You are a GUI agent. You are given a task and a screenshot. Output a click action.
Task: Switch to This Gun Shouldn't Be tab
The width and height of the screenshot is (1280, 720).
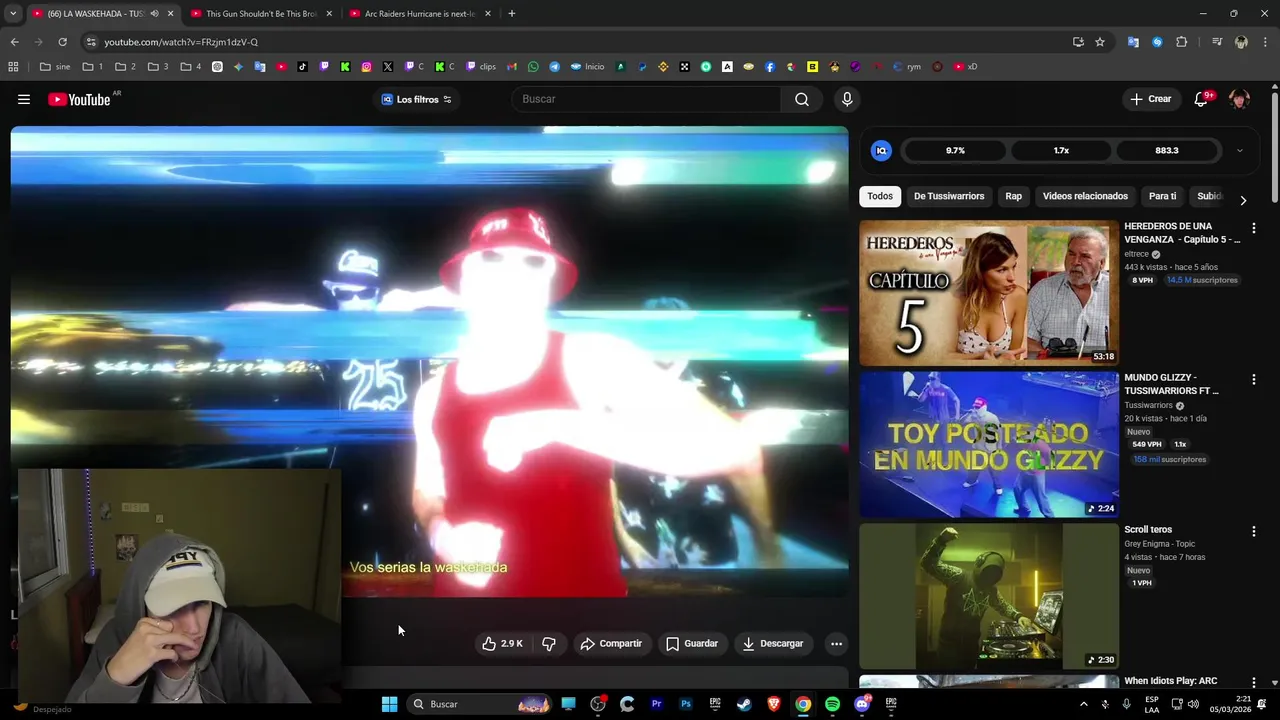(x=261, y=14)
